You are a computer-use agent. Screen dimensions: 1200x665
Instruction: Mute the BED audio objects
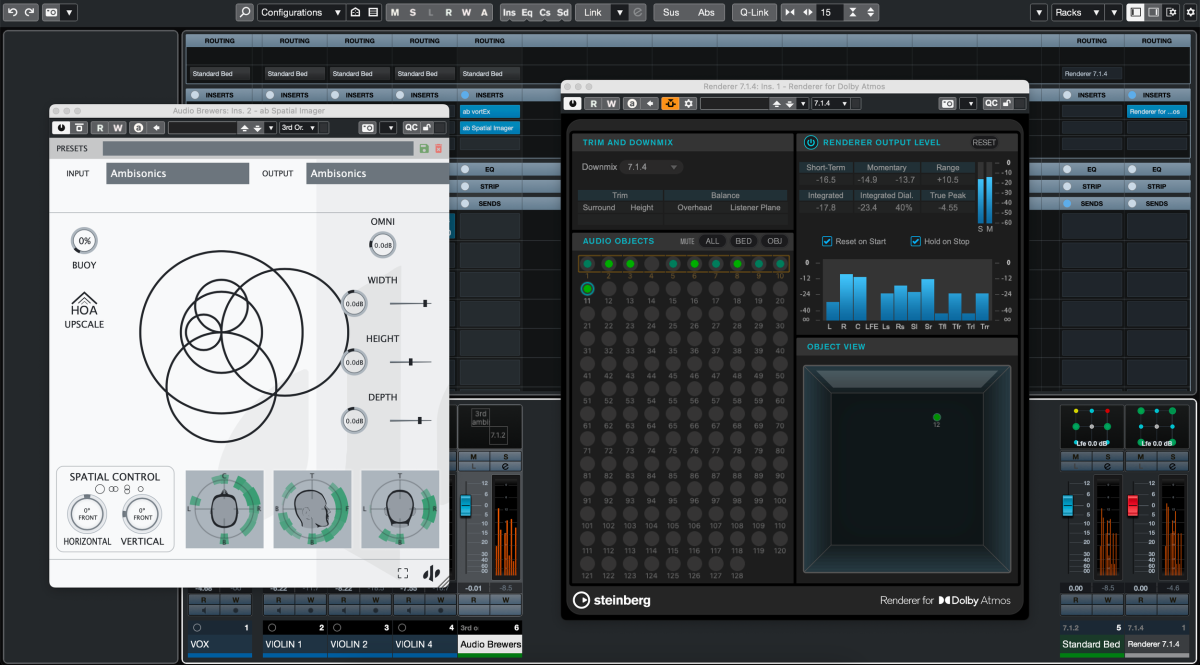pos(743,241)
